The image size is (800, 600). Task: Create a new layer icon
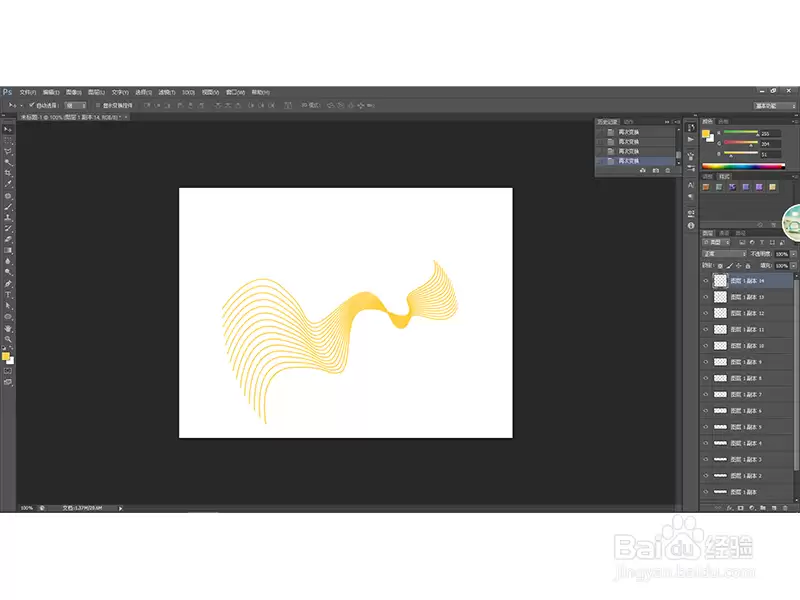pos(774,508)
